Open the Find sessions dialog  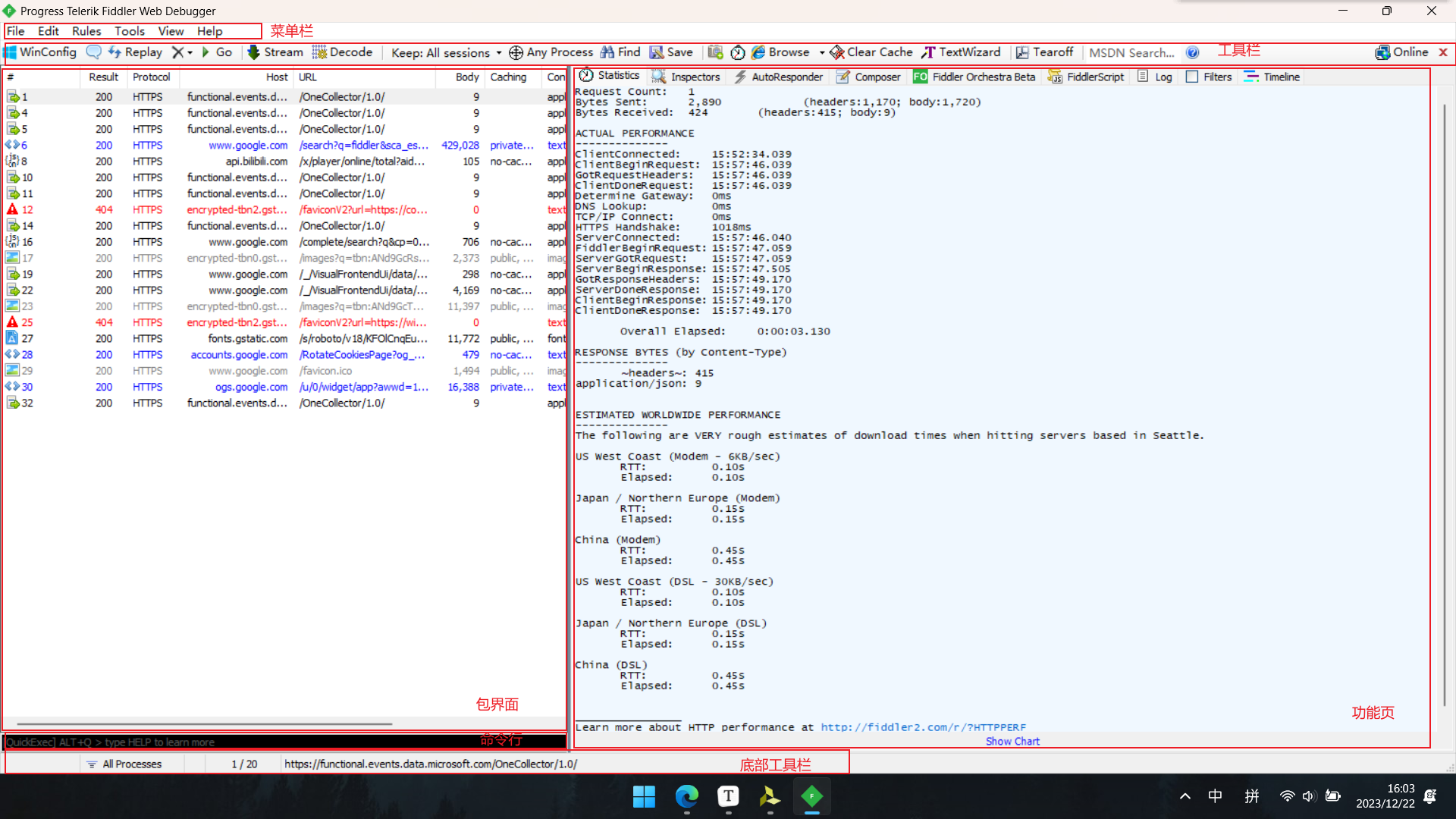coord(620,52)
